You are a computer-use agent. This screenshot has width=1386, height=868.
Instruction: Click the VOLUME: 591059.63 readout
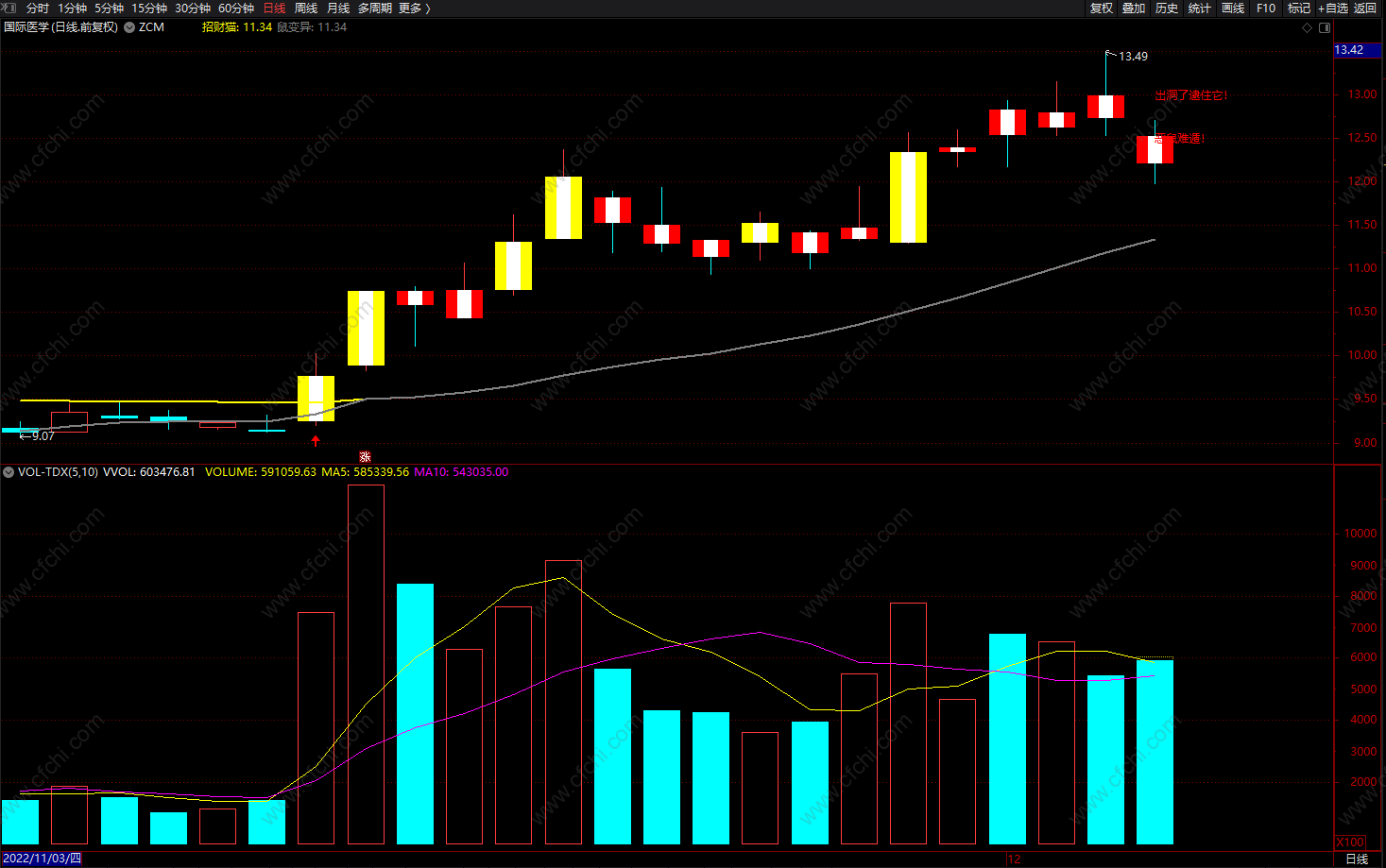261,472
